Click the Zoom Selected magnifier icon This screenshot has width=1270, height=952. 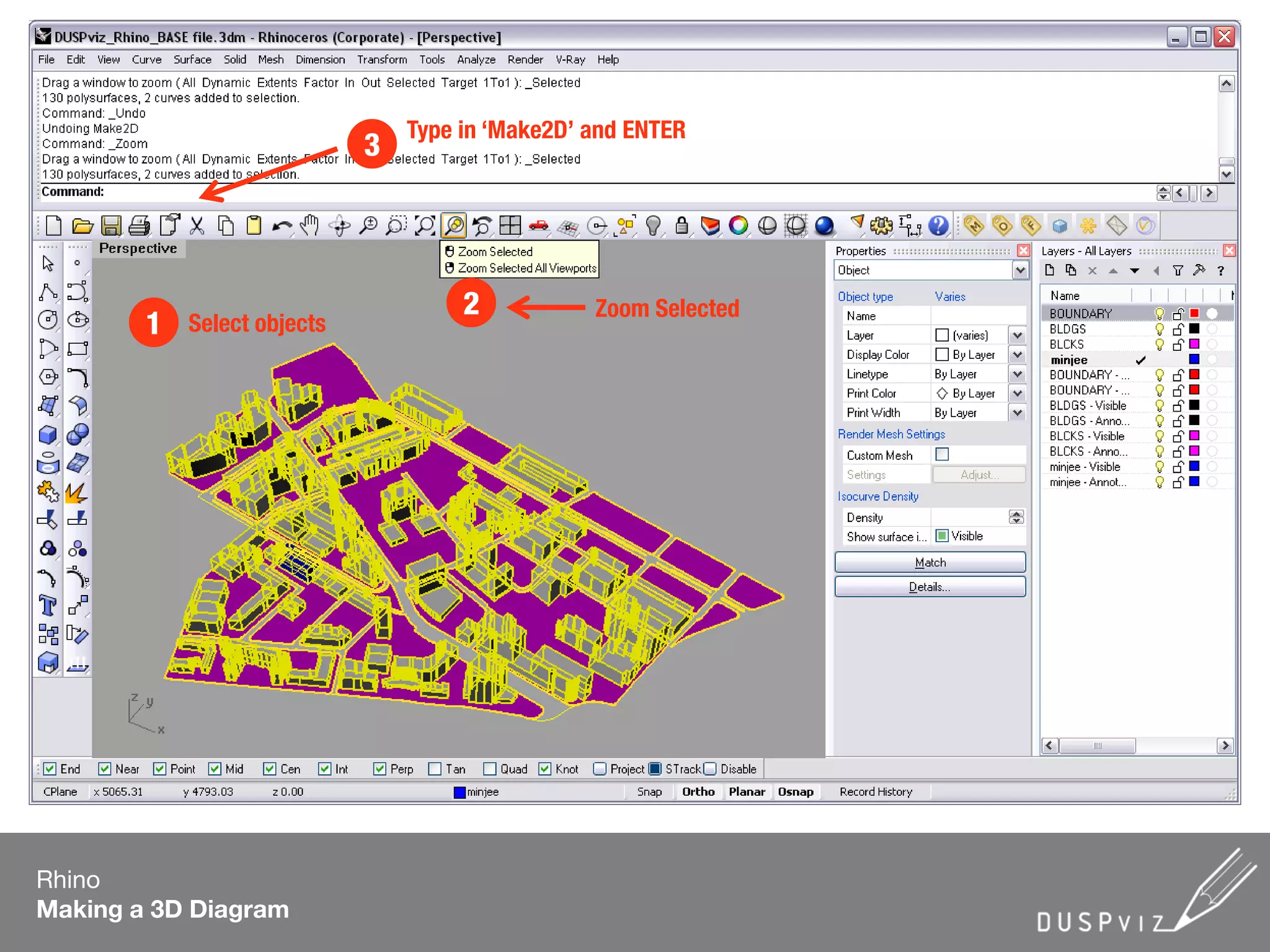point(455,226)
